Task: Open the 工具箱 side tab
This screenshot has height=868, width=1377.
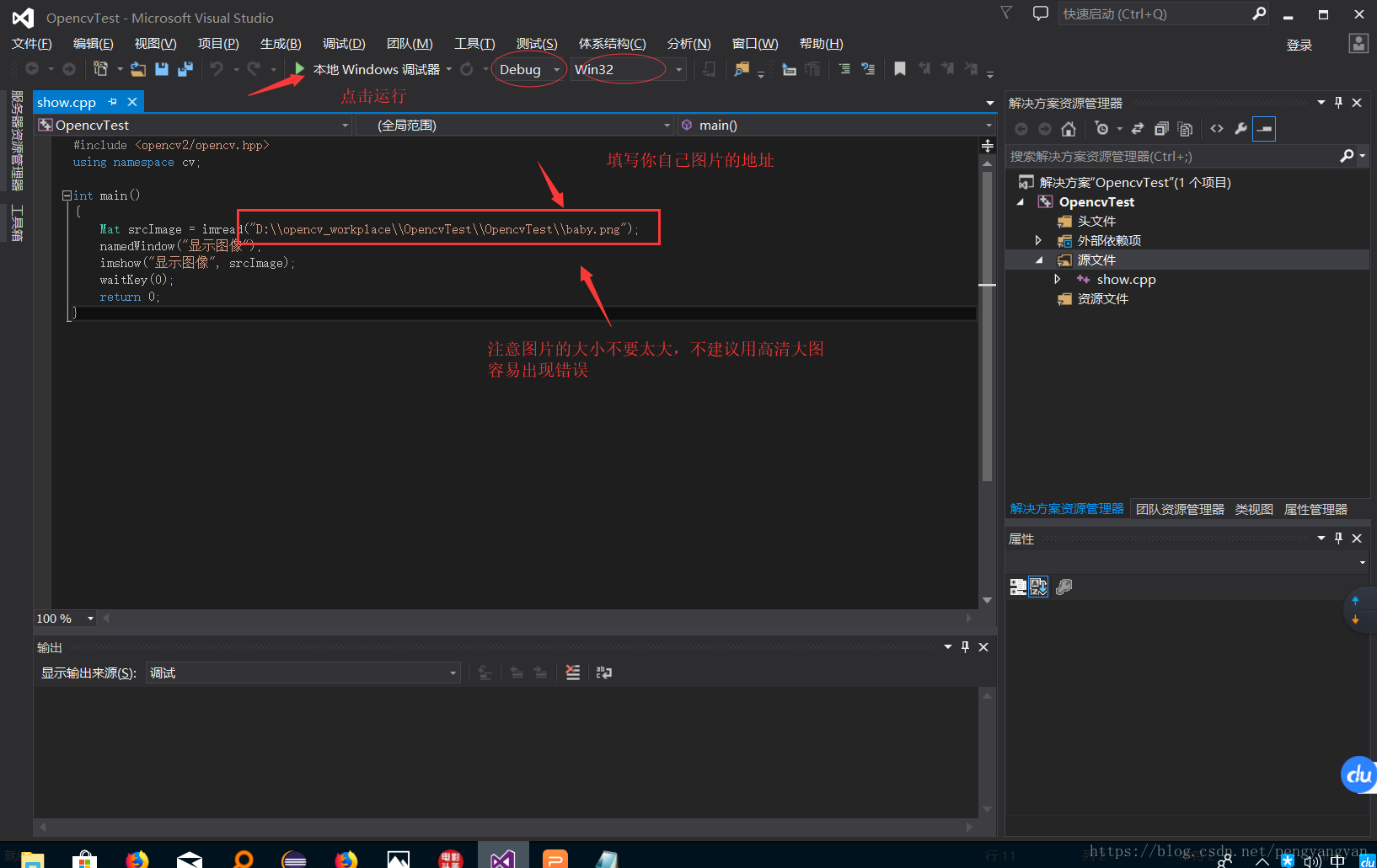Action: [x=17, y=222]
